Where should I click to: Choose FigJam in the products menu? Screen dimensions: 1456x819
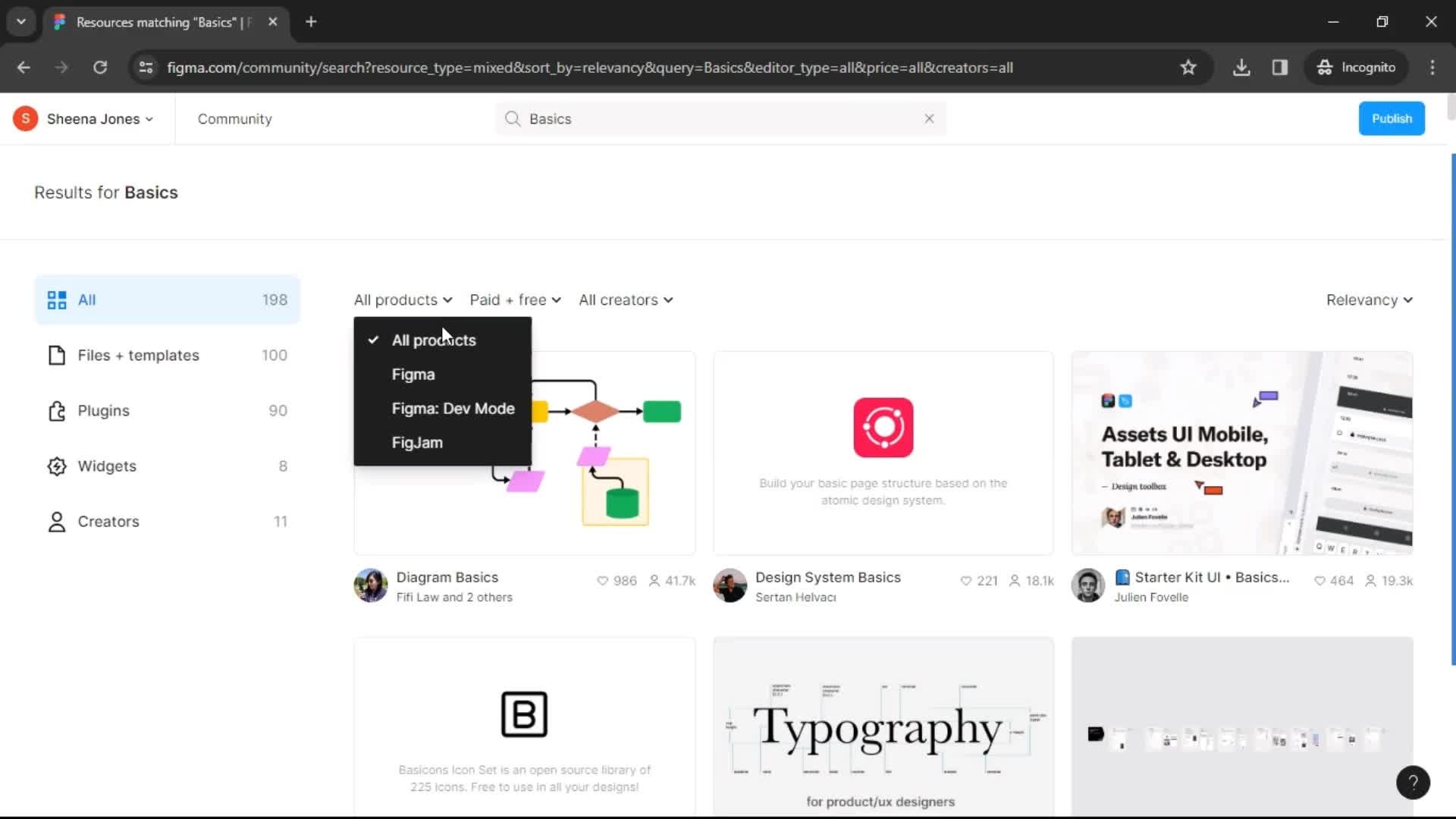pos(443,443)
